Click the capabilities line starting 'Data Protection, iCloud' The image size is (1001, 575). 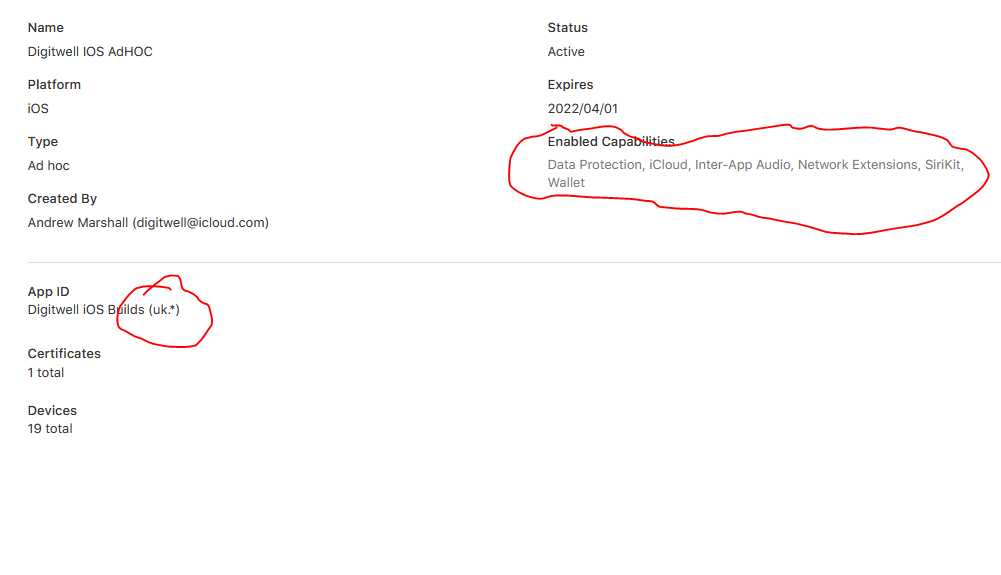[756, 165]
